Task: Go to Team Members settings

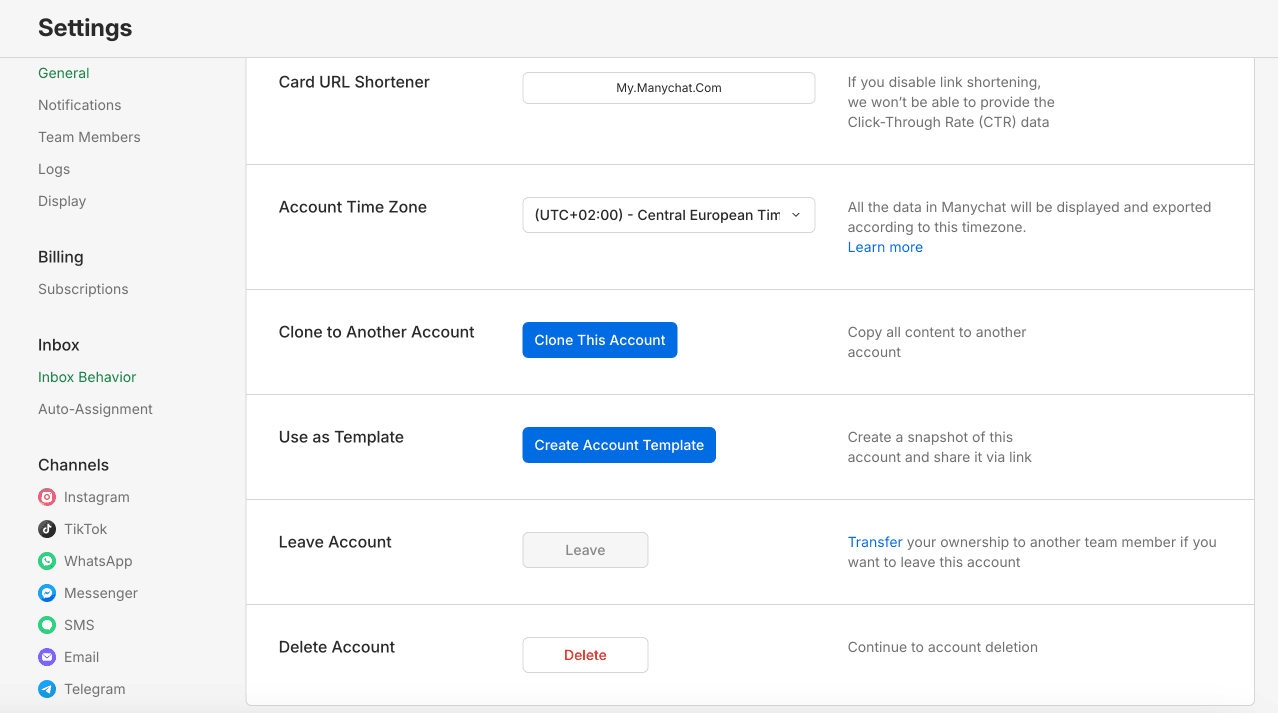Action: [89, 137]
